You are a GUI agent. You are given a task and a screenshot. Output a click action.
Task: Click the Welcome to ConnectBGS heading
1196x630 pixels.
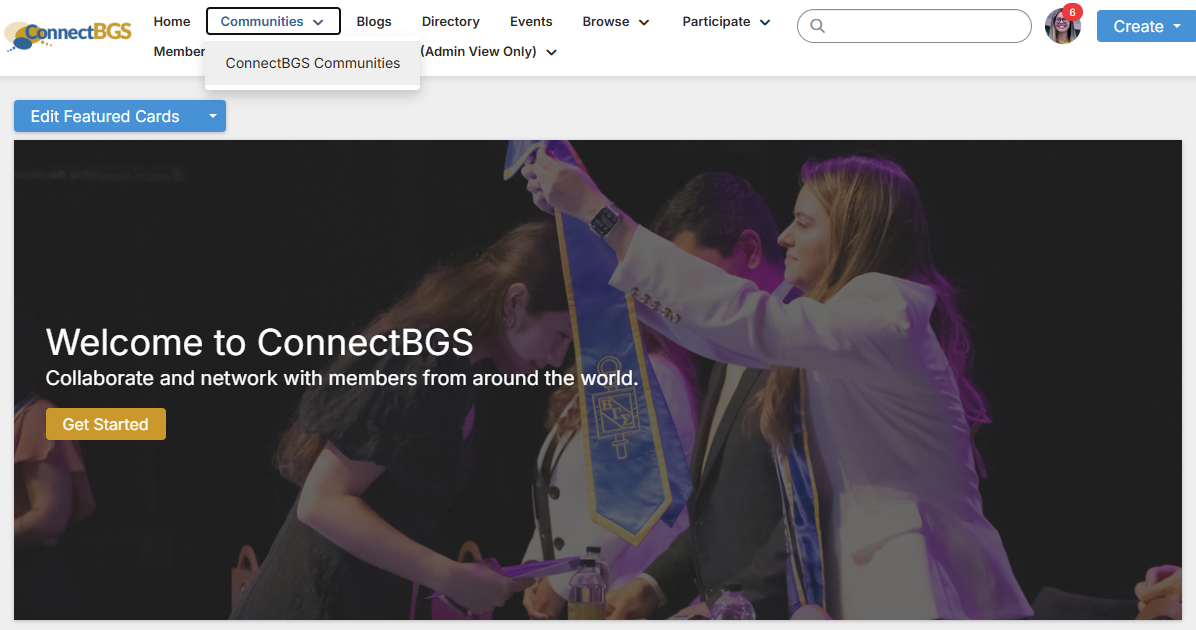(259, 342)
